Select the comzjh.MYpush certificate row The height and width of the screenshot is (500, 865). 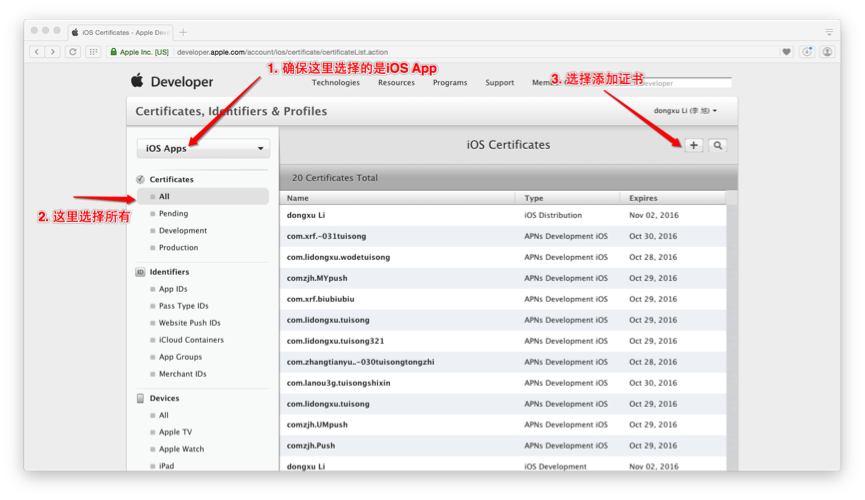coord(503,278)
